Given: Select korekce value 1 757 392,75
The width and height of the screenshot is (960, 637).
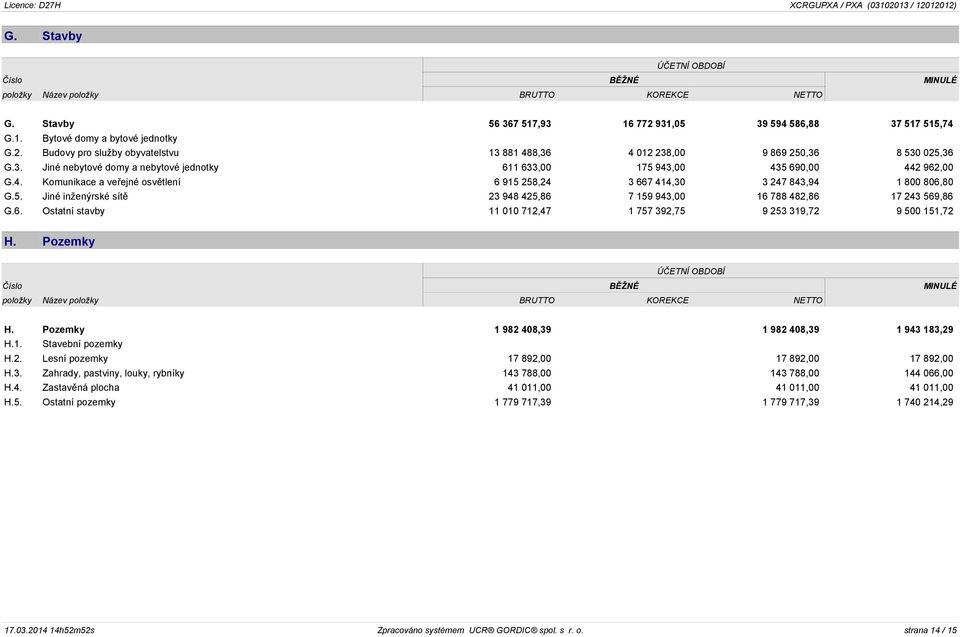Looking at the screenshot, I should pos(656,211).
